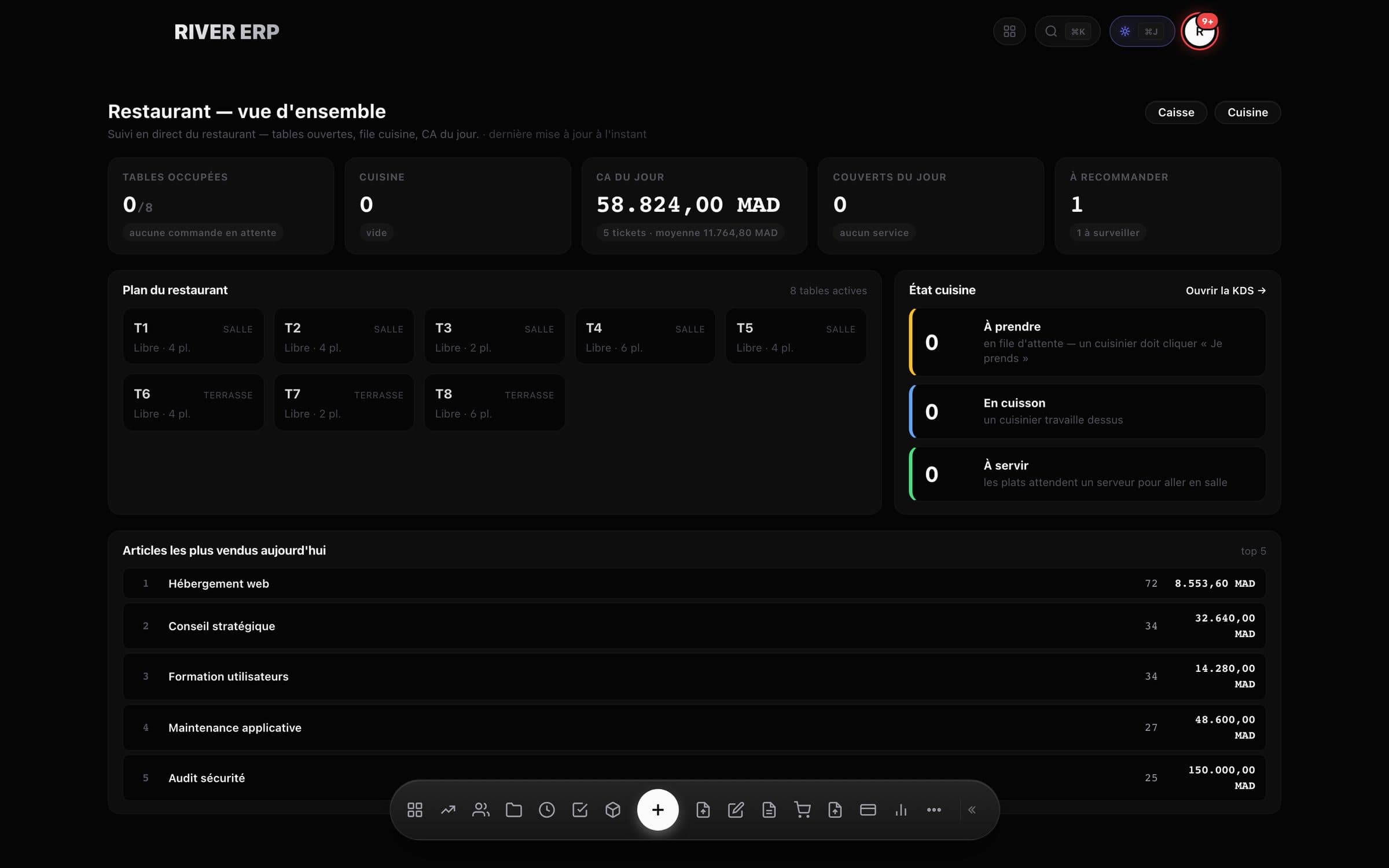The height and width of the screenshot is (868, 1389).
Task: Open the credit card icon in the dock
Action: [868, 810]
